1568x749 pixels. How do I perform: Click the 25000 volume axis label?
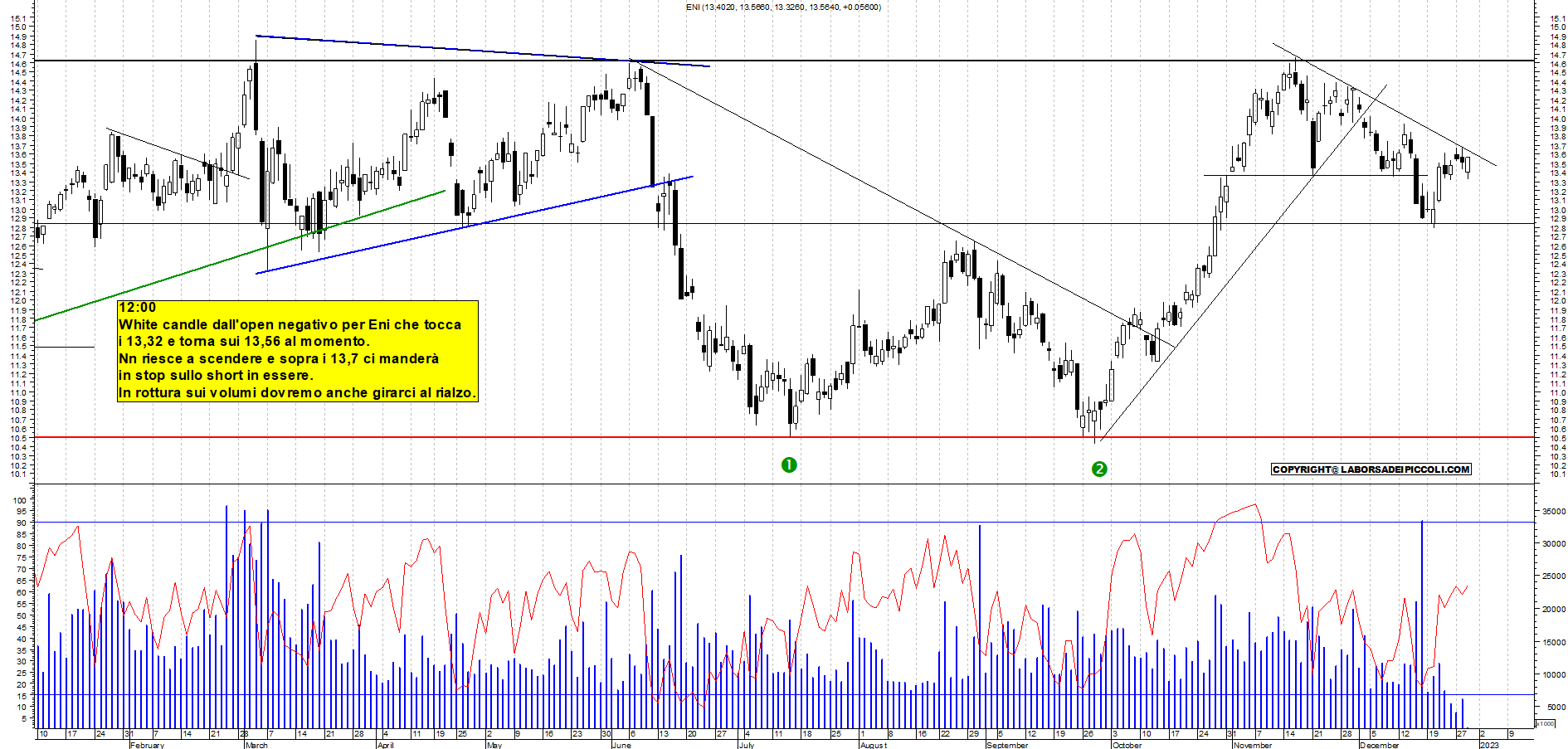point(1553,576)
